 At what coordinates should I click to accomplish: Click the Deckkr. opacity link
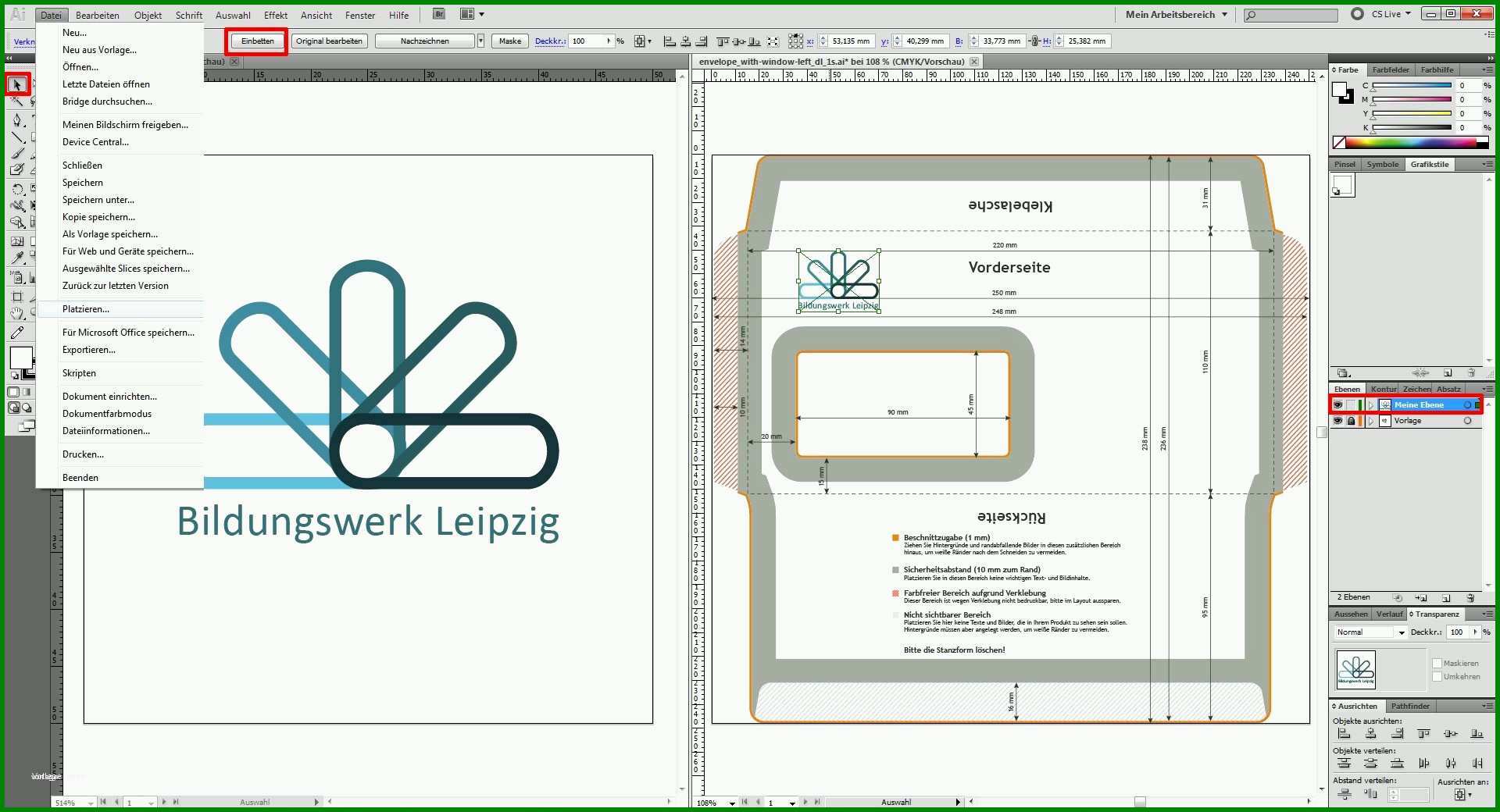click(550, 41)
